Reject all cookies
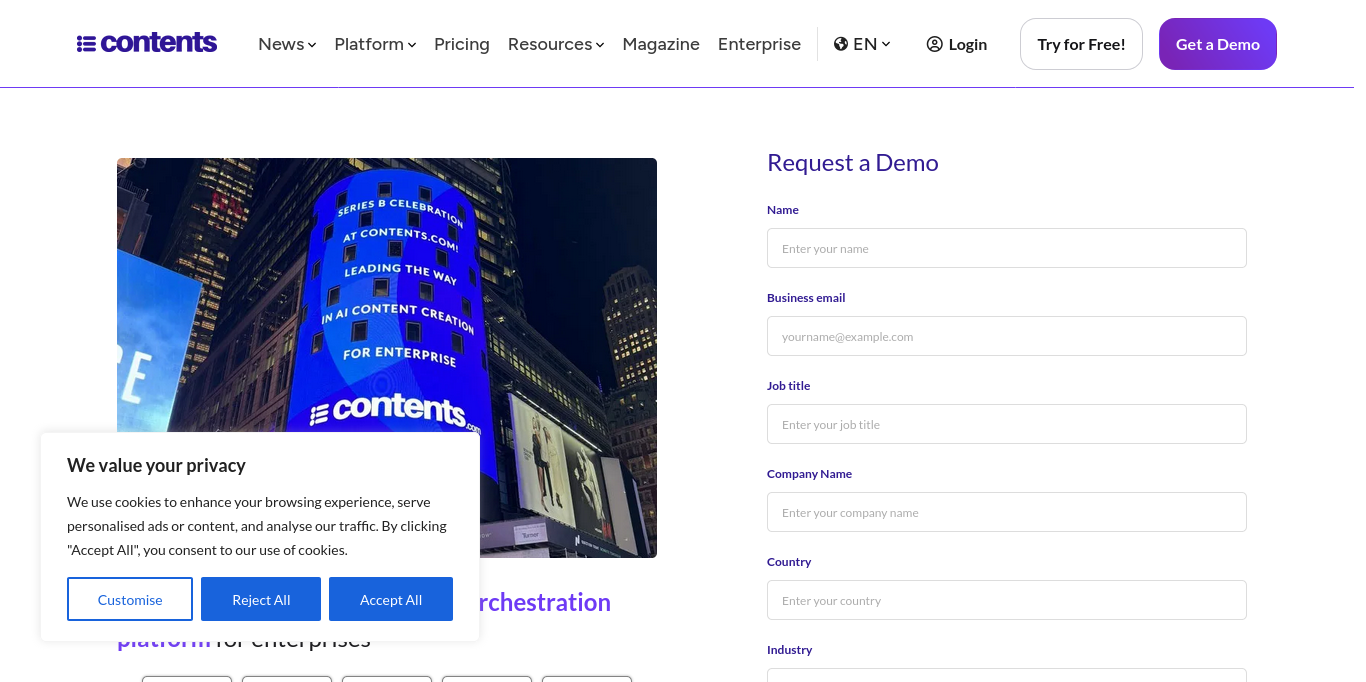1366x682 pixels. 261,599
